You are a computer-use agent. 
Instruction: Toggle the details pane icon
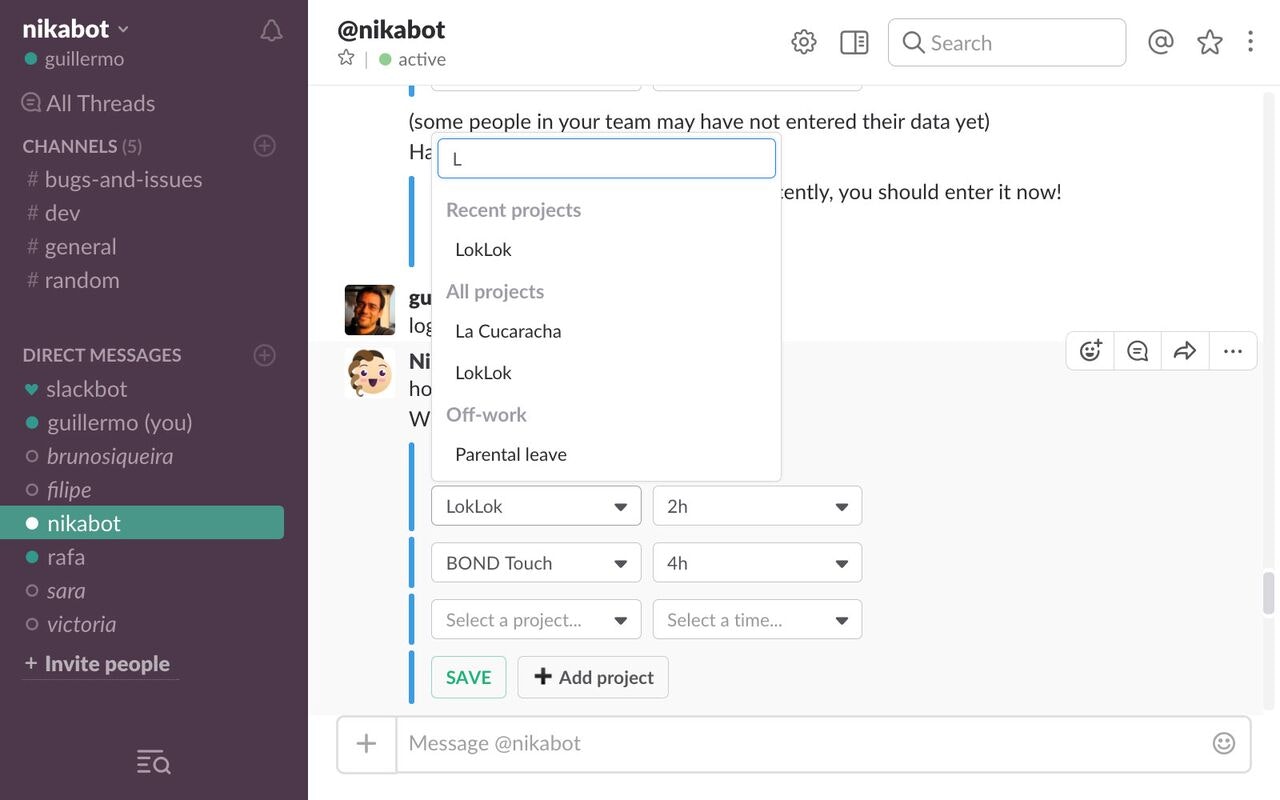coord(854,42)
